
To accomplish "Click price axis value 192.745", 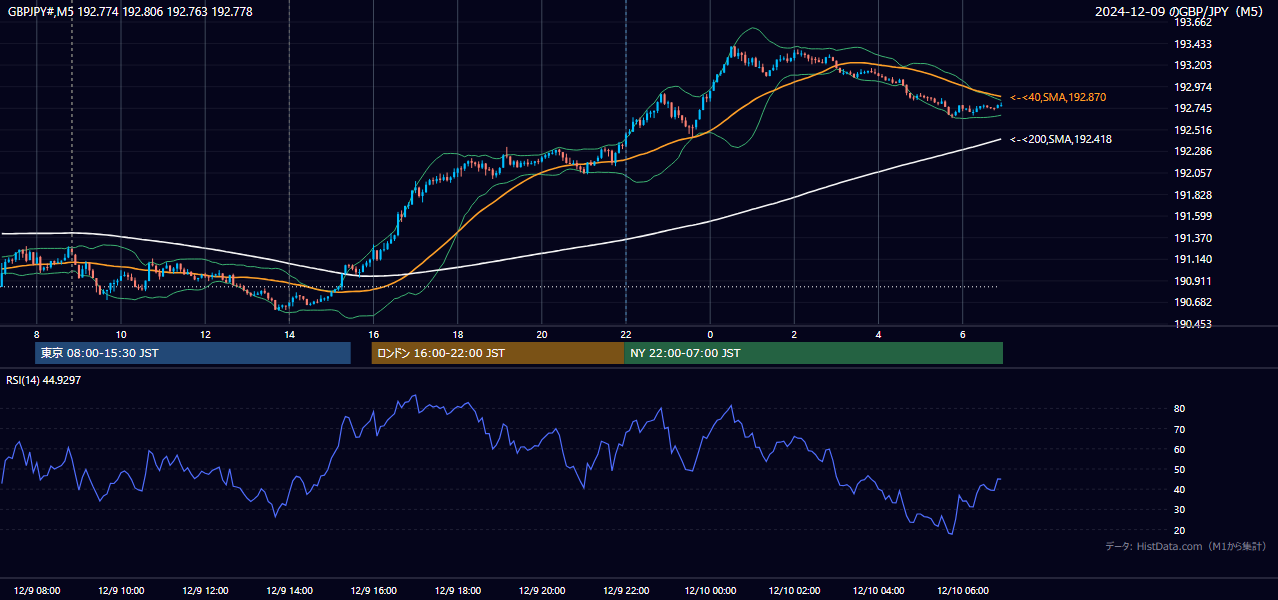I will [x=1192, y=108].
